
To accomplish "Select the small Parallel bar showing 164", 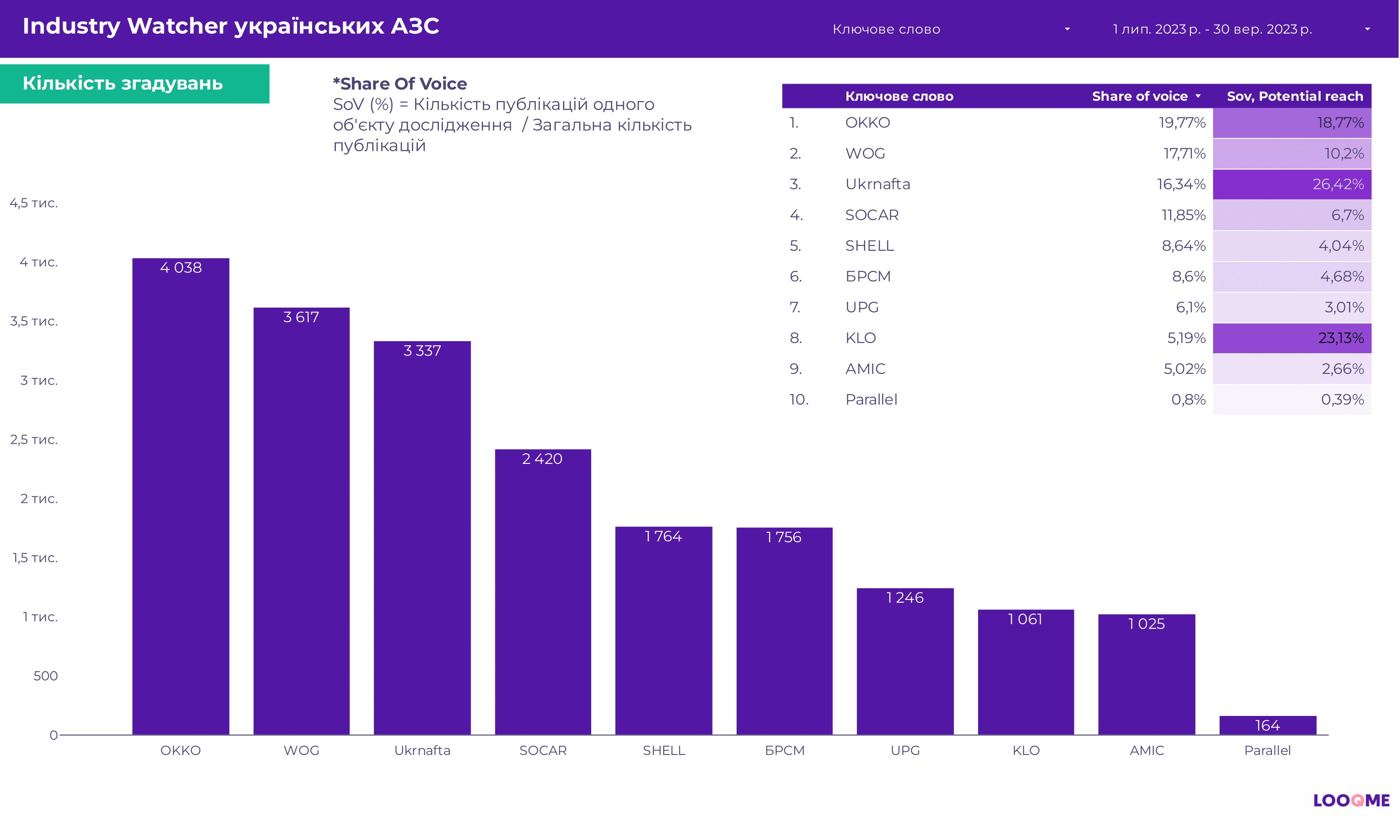I will click(x=1267, y=725).
